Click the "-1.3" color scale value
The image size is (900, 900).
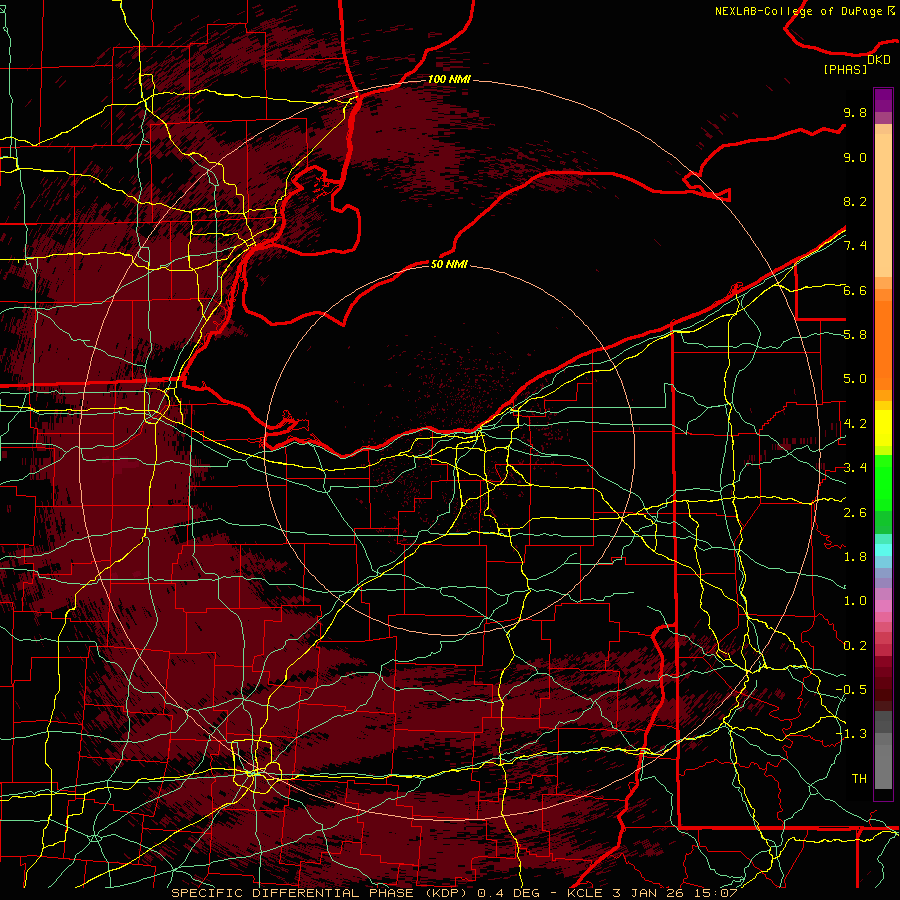click(852, 734)
